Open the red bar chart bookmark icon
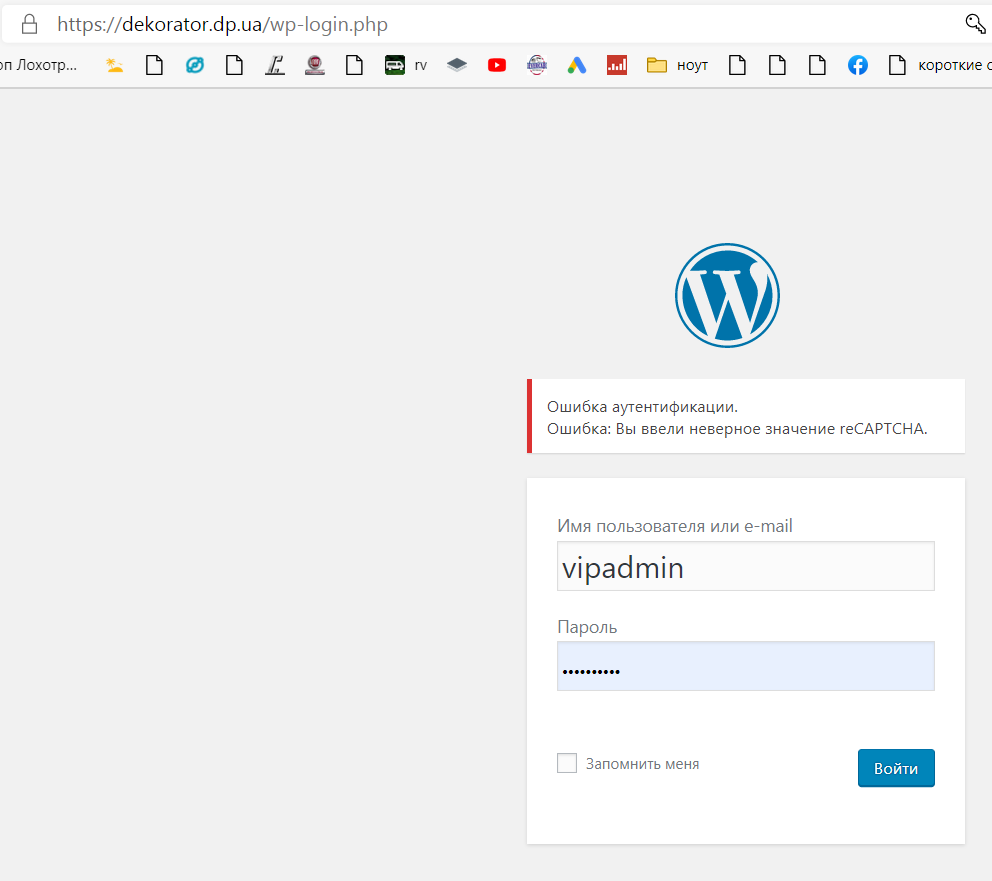 617,65
